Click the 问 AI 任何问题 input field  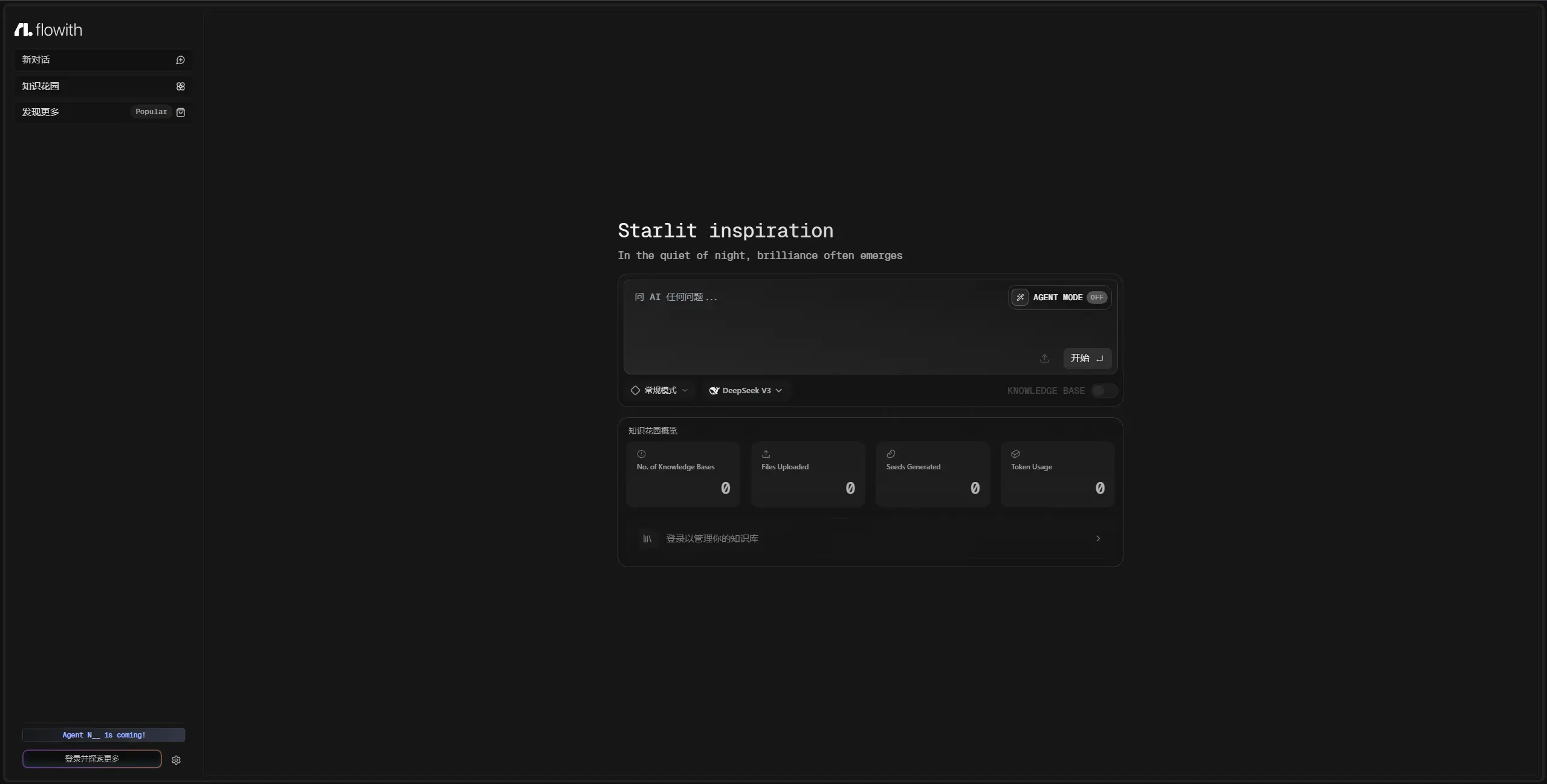810,320
